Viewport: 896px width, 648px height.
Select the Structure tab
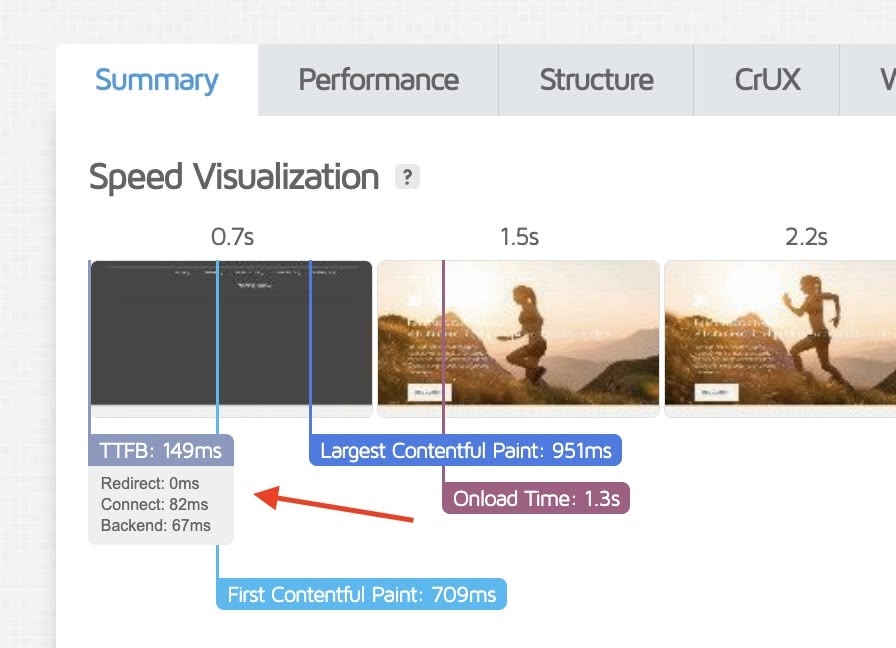[x=596, y=80]
